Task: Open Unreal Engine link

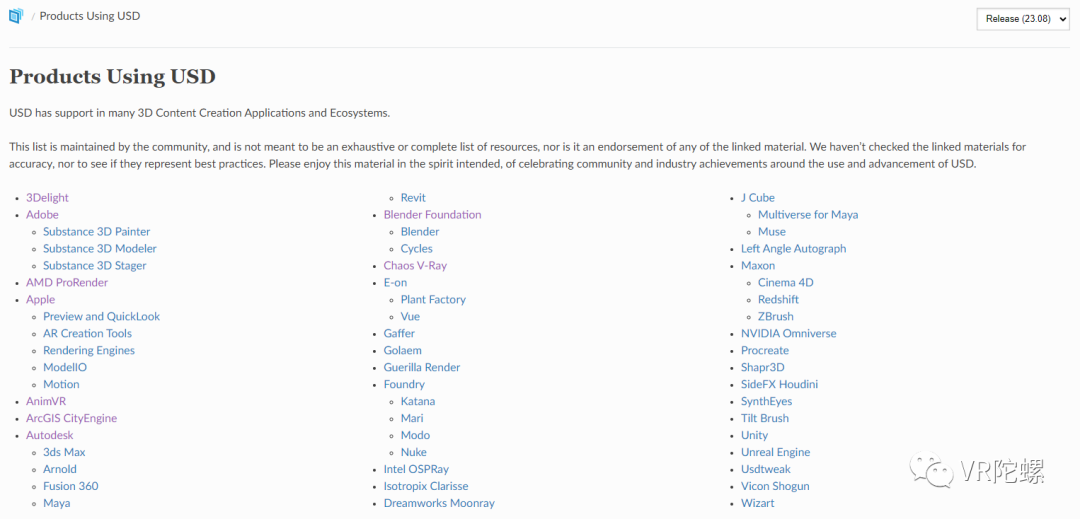Action: click(776, 452)
